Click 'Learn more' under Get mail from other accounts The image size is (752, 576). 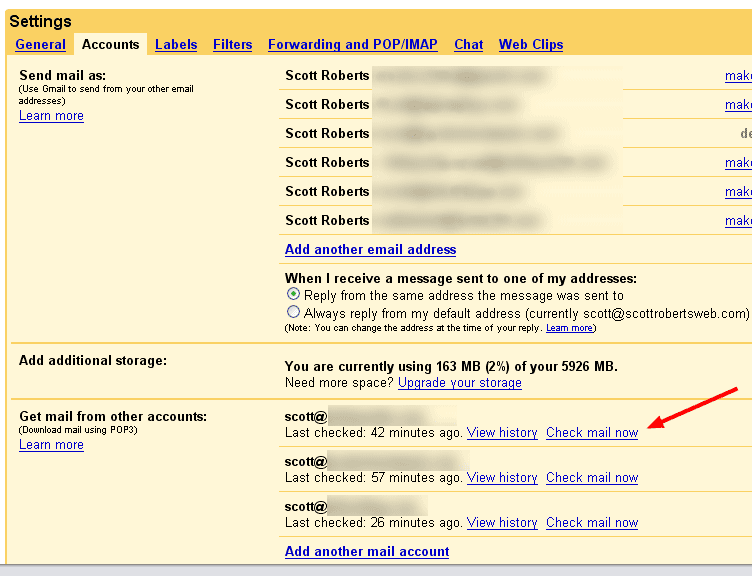51,445
